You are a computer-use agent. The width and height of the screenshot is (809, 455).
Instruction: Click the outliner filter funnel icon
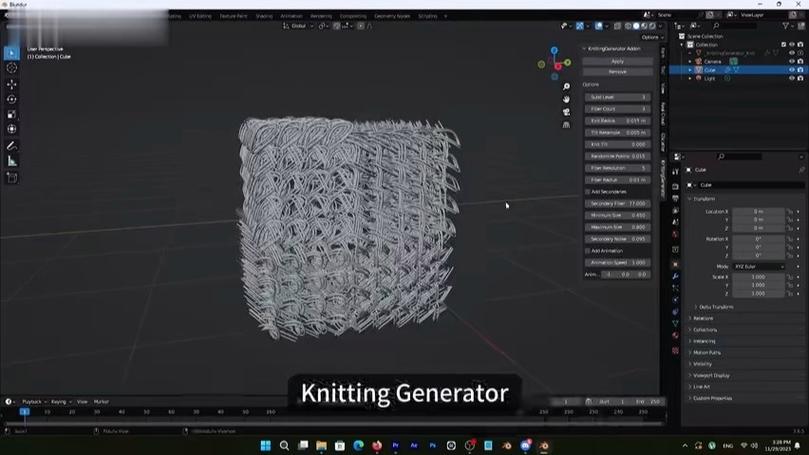[785, 26]
